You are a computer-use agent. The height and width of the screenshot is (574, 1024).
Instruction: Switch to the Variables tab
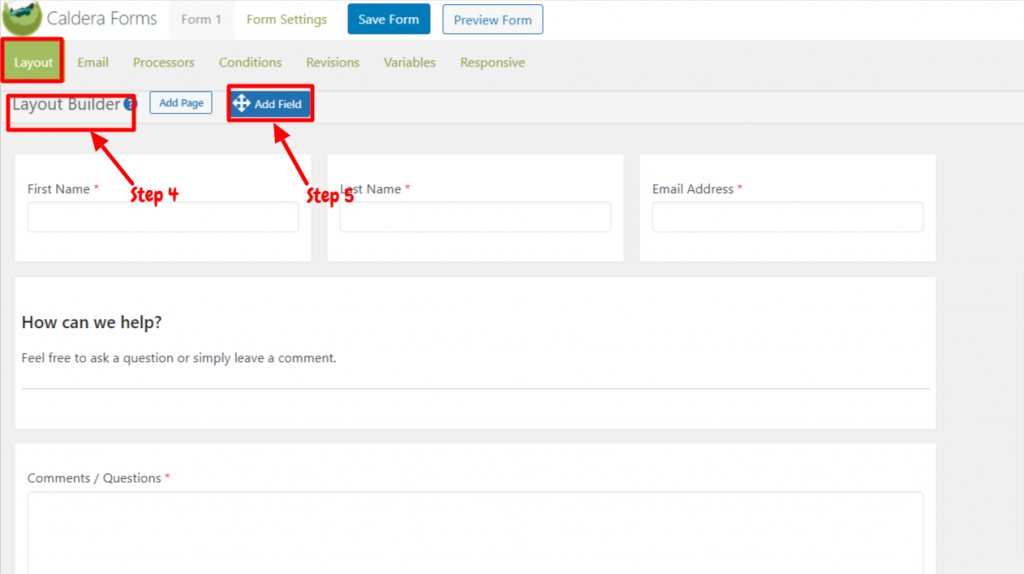pyautogui.click(x=409, y=62)
